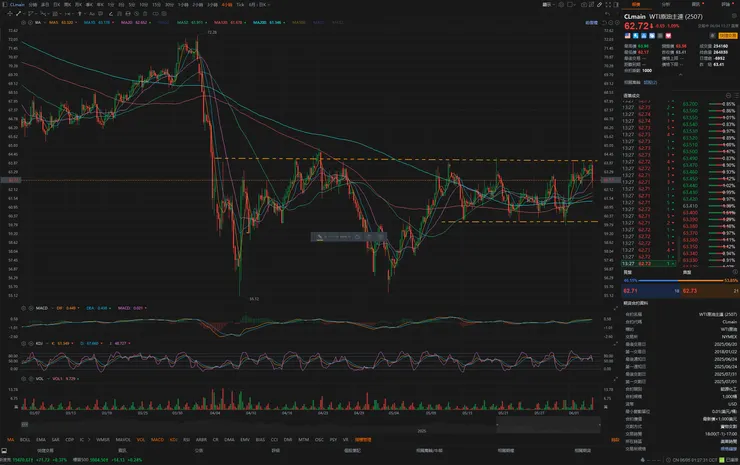Maximize the KDJ sub-panel
This screenshot has width=740, height=465.
pos(615,344)
